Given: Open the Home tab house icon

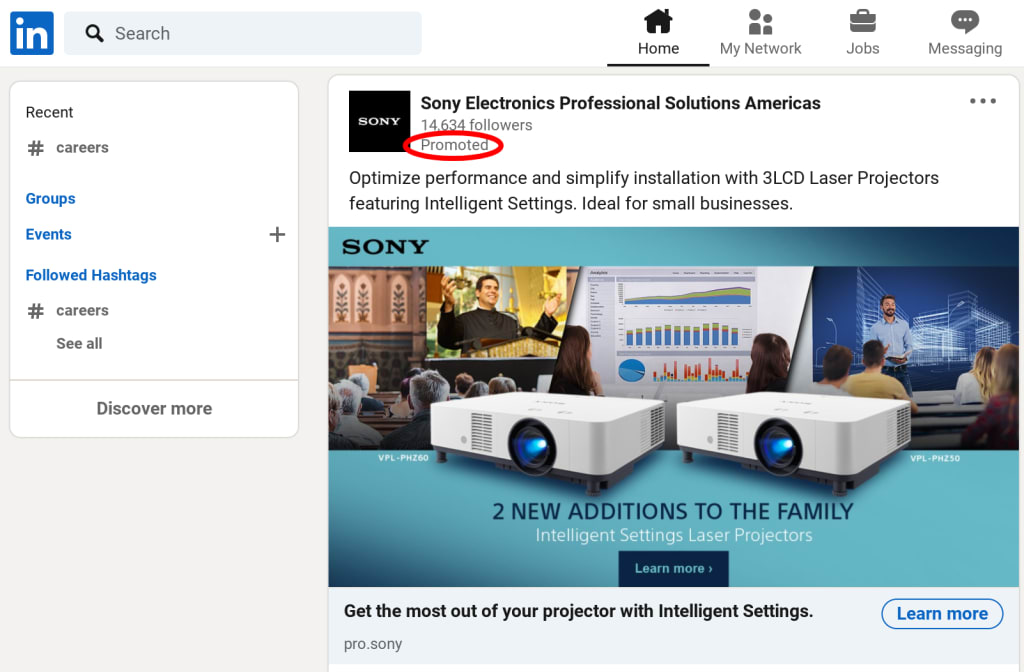Looking at the screenshot, I should [658, 22].
